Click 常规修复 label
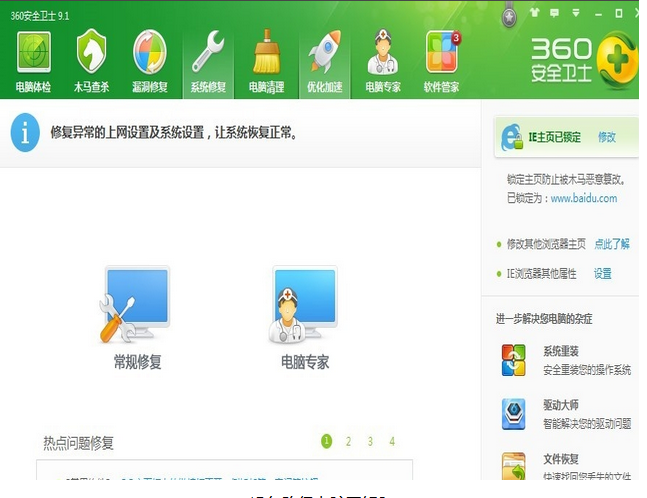The height and width of the screenshot is (498, 647). [x=137, y=362]
